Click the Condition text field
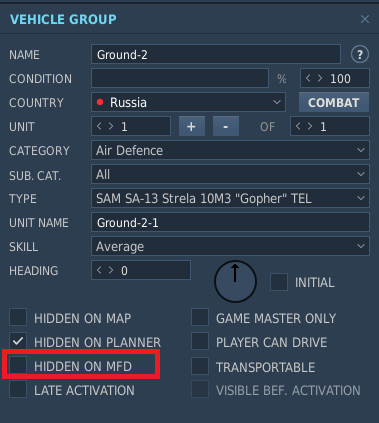The image size is (379, 423). [180, 78]
